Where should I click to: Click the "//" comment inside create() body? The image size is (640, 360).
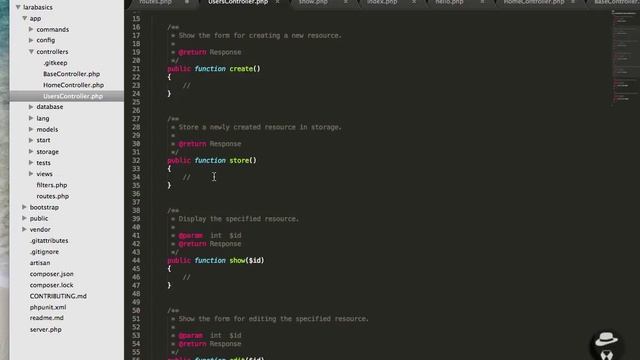[187, 85]
